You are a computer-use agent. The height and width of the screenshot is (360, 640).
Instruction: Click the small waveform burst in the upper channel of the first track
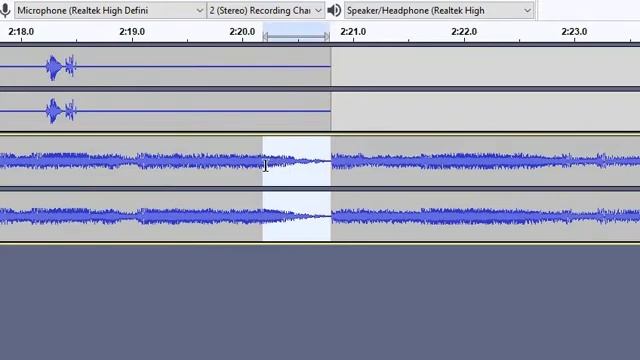60,67
